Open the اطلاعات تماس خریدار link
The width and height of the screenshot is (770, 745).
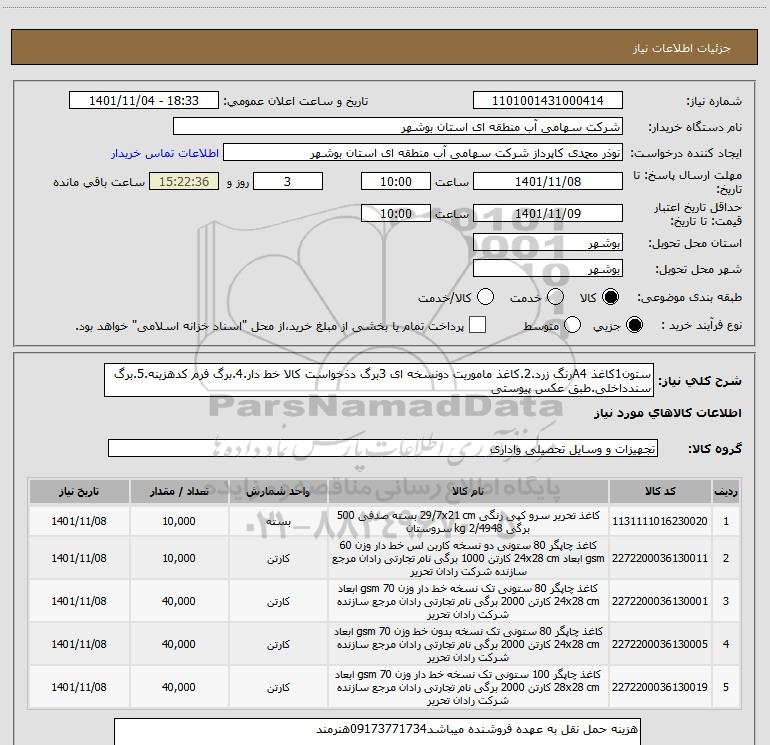click(x=165, y=153)
